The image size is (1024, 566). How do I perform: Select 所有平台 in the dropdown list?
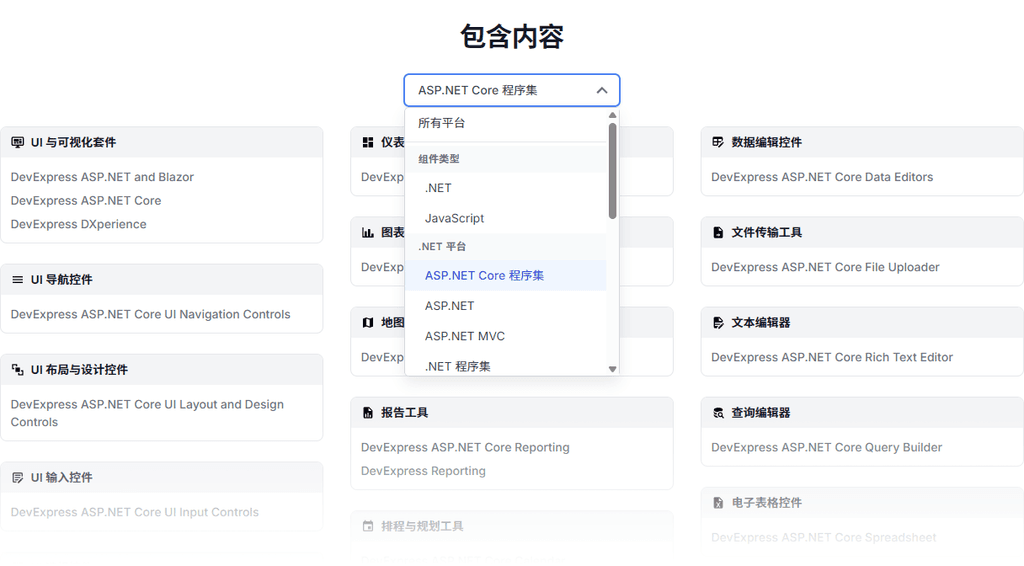505,123
